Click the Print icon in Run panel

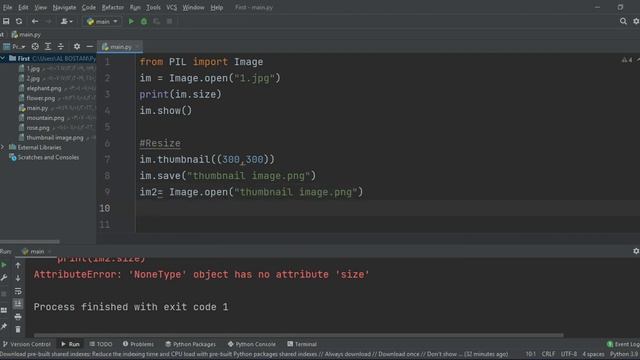[18, 317]
